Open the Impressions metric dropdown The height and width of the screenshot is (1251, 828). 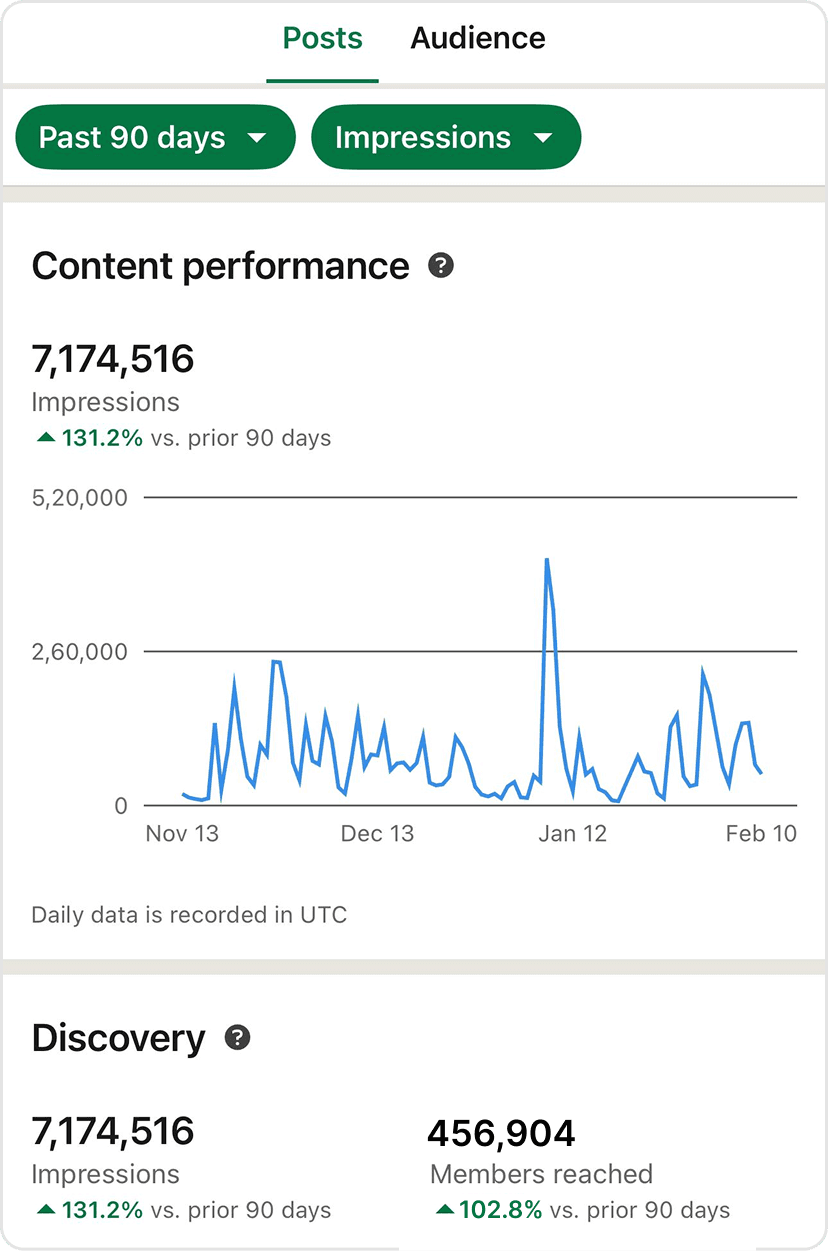point(445,138)
